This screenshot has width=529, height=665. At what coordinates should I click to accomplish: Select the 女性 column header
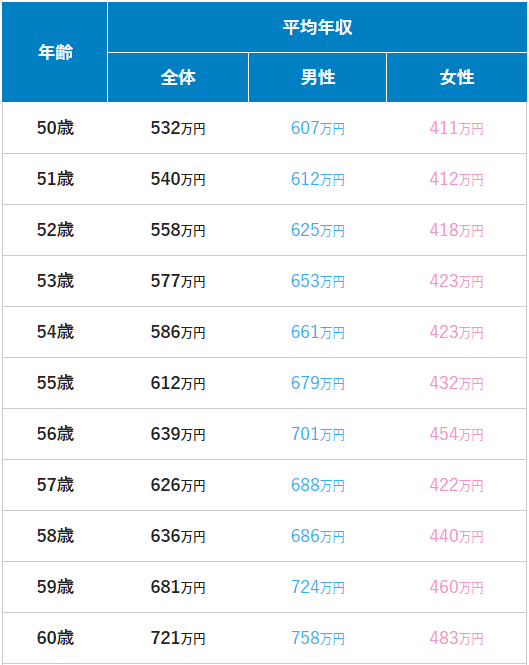pyautogui.click(x=457, y=78)
